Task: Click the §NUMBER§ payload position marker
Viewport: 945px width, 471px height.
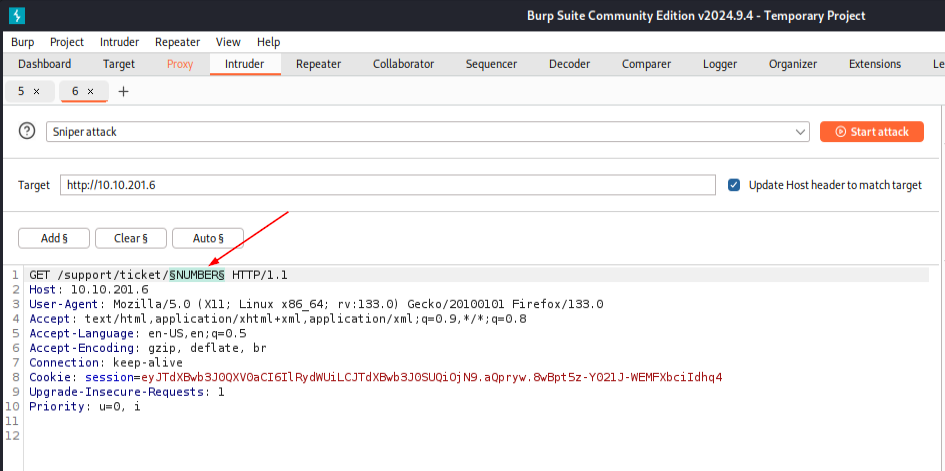Action: coord(197,275)
